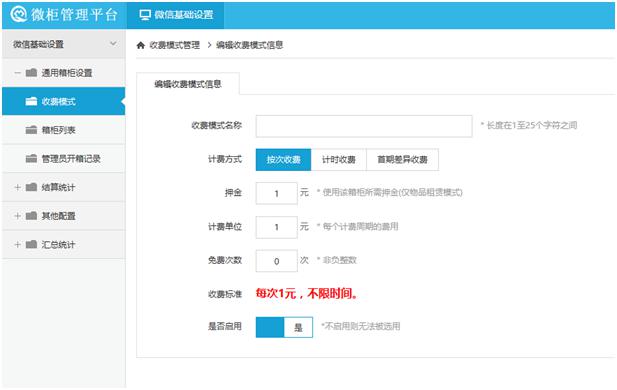
Task: Click the folder icon next to 结算统计
Action: point(31,187)
